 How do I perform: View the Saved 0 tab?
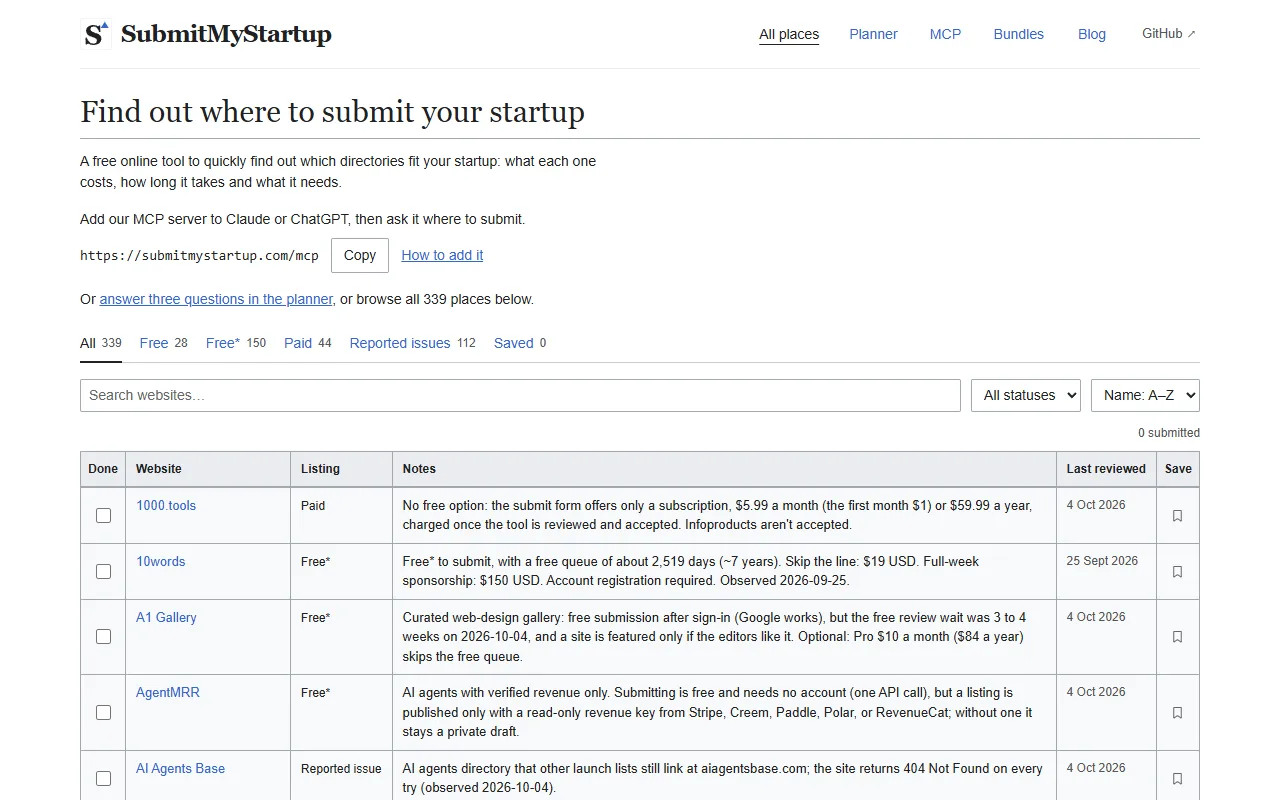click(x=520, y=343)
